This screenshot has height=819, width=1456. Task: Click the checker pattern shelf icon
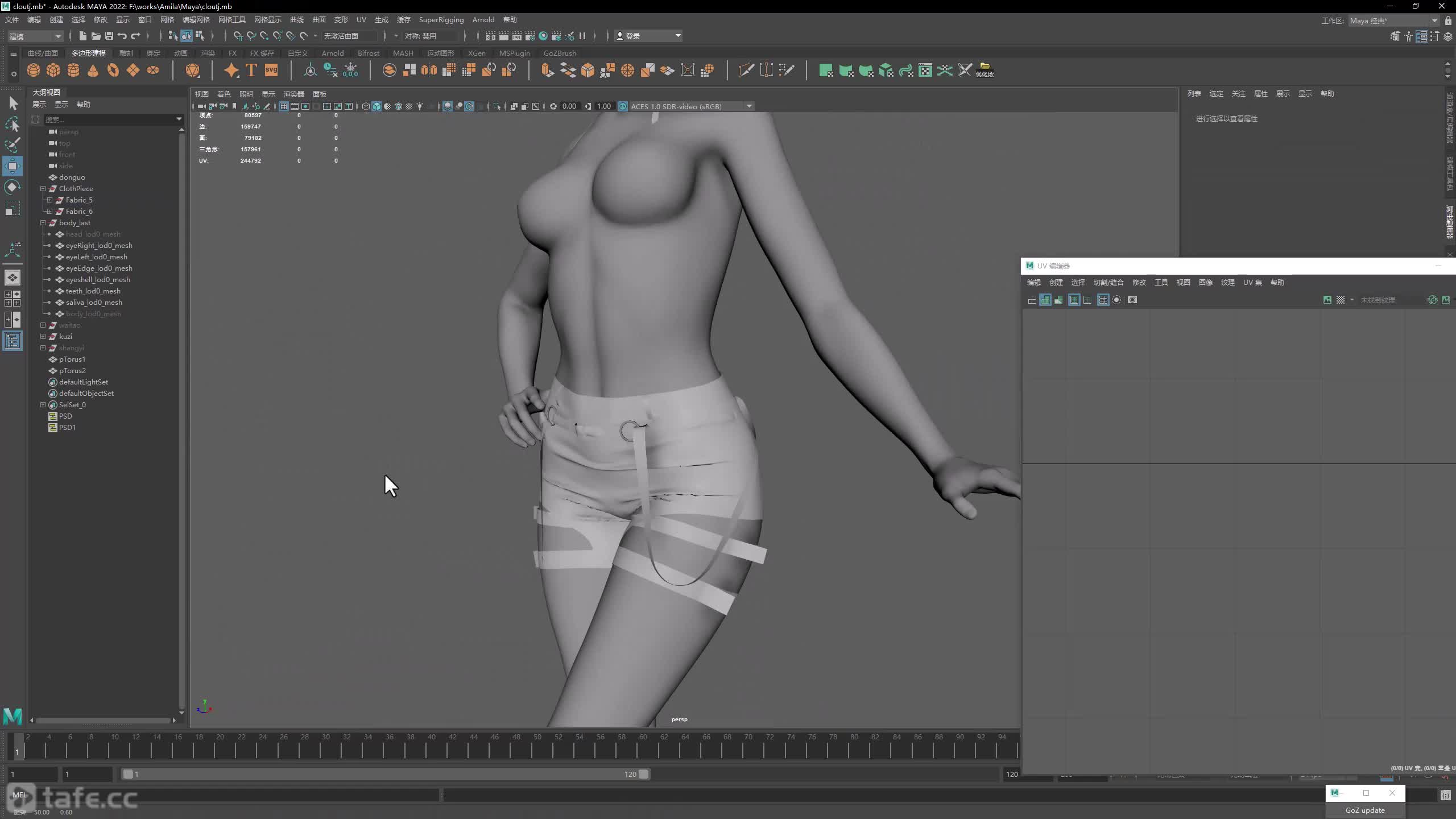[x=925, y=70]
